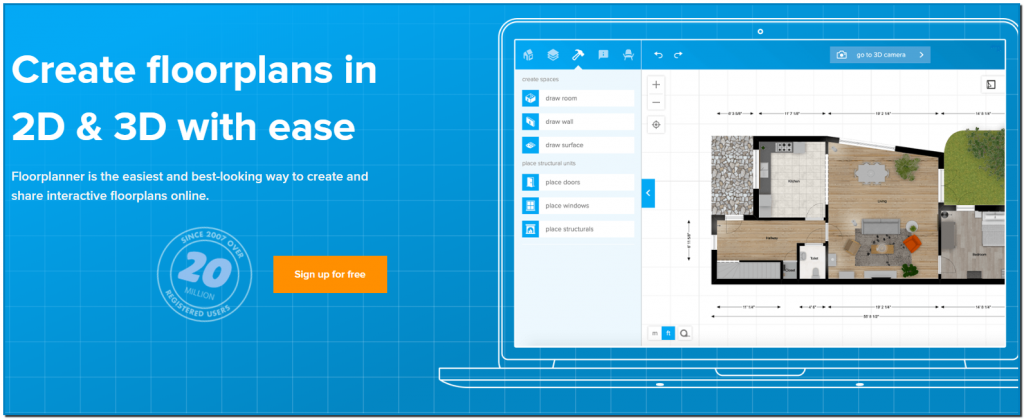
Task: Select the hammer build tool
Action: [x=578, y=54]
